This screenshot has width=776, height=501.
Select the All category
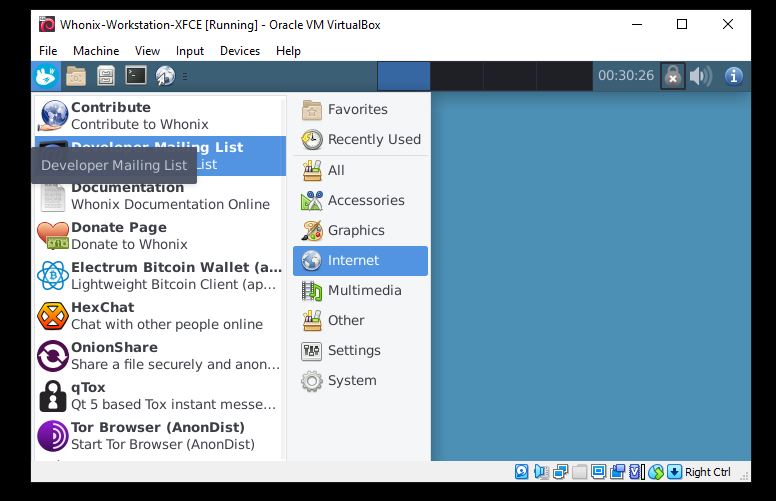click(360, 170)
